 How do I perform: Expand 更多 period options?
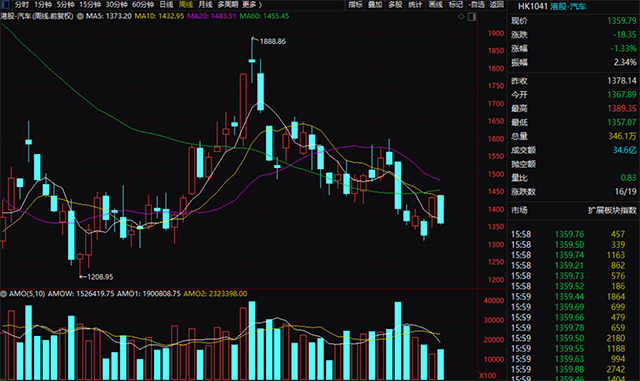pos(252,4)
